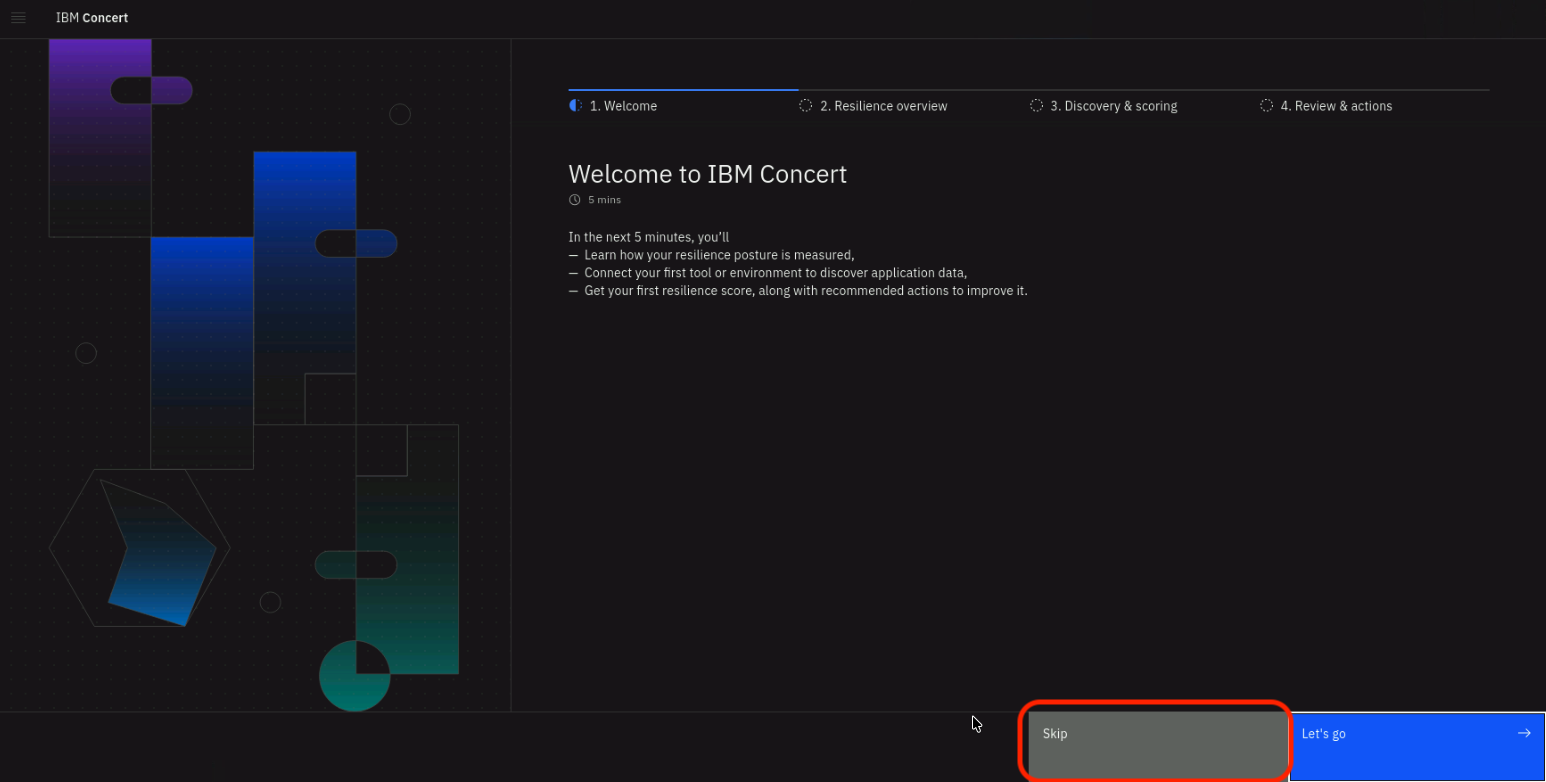Open the hamburger navigation menu
This screenshot has width=1546, height=782.
pos(18,18)
